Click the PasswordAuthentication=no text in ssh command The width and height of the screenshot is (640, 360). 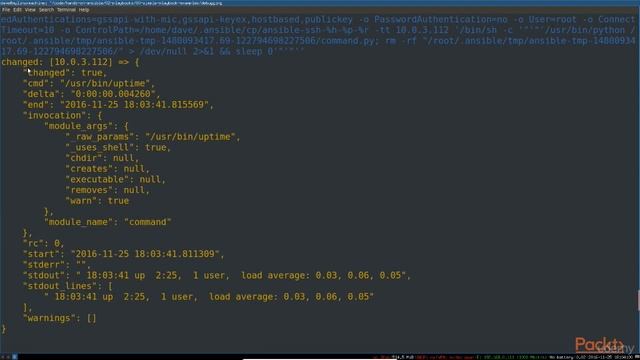441,20
